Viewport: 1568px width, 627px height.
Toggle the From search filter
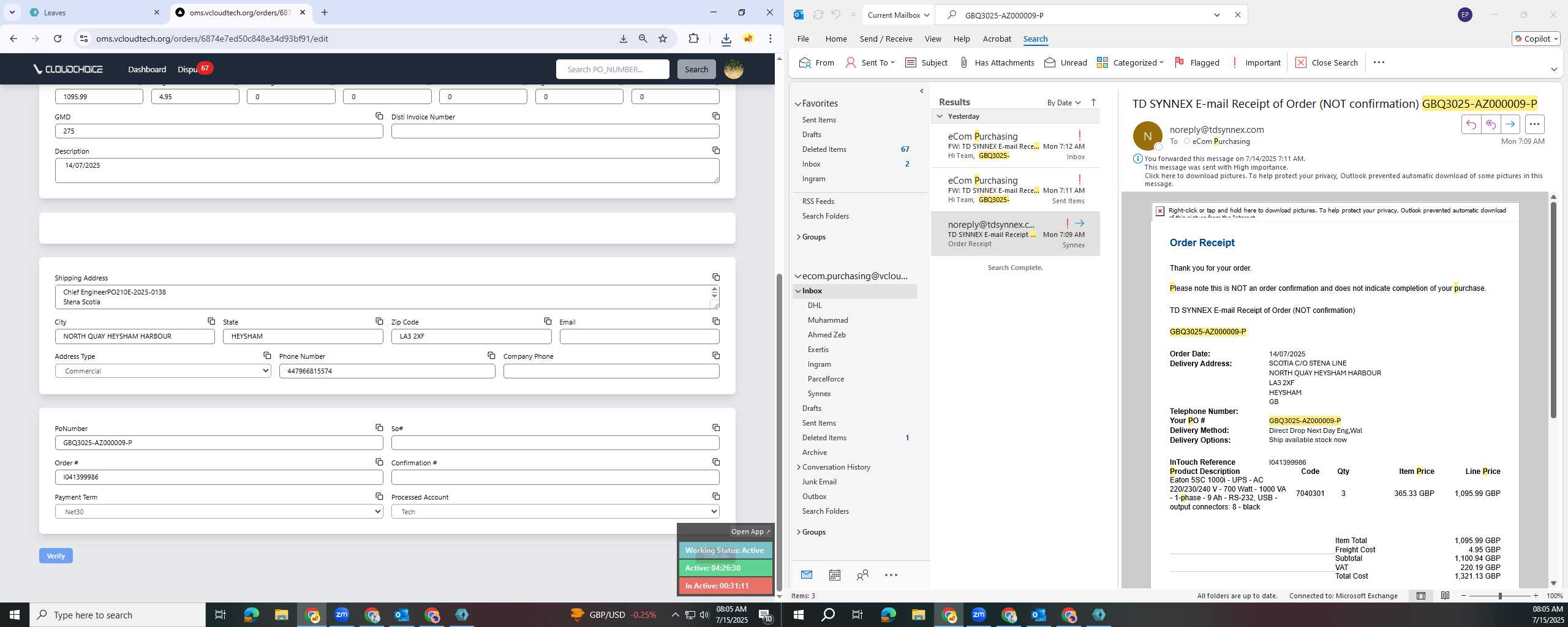pyautogui.click(x=816, y=62)
